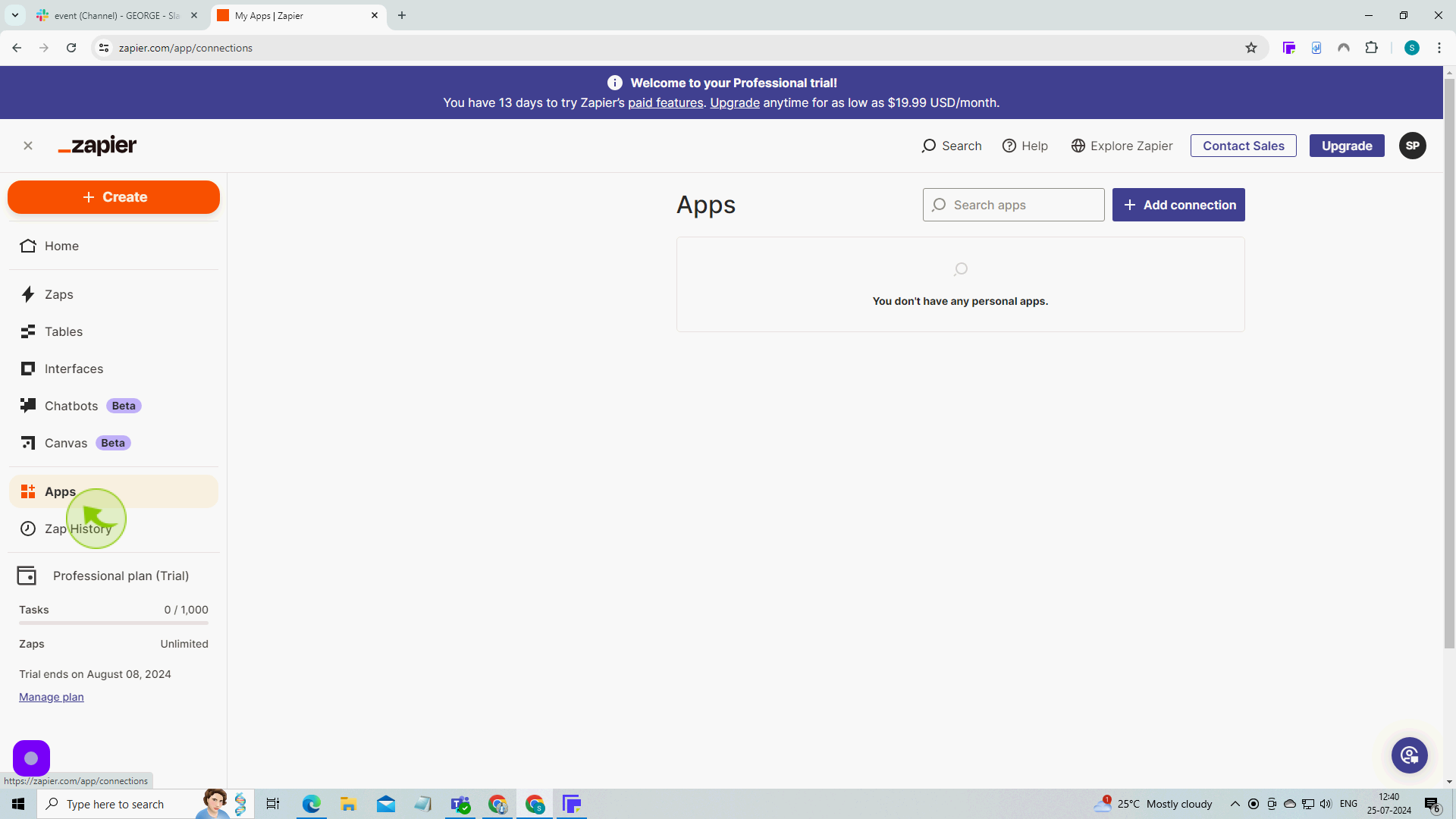1456x819 pixels.
Task: Click the orange Create button
Action: (114, 197)
